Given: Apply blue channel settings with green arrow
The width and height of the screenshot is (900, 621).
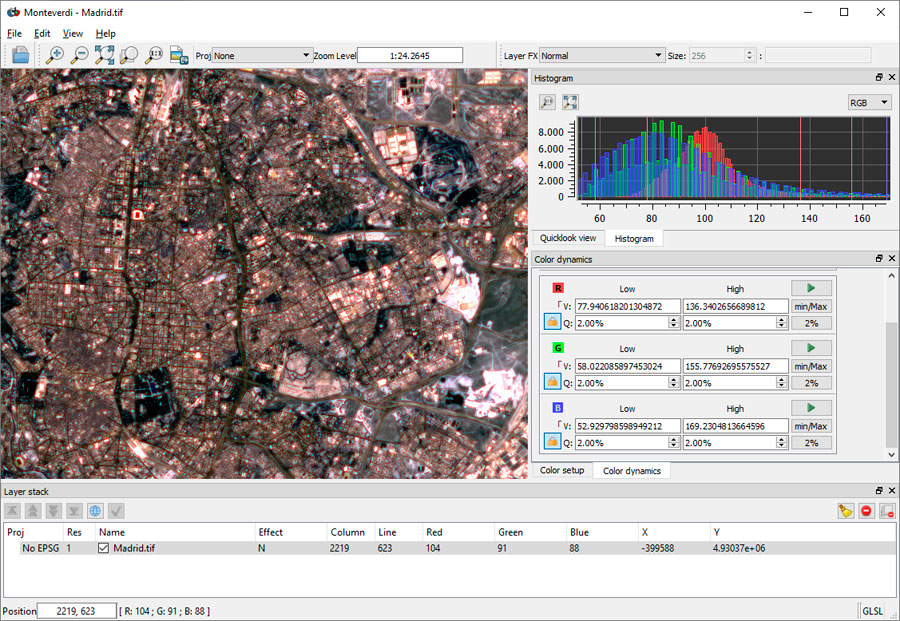Looking at the screenshot, I should click(811, 408).
